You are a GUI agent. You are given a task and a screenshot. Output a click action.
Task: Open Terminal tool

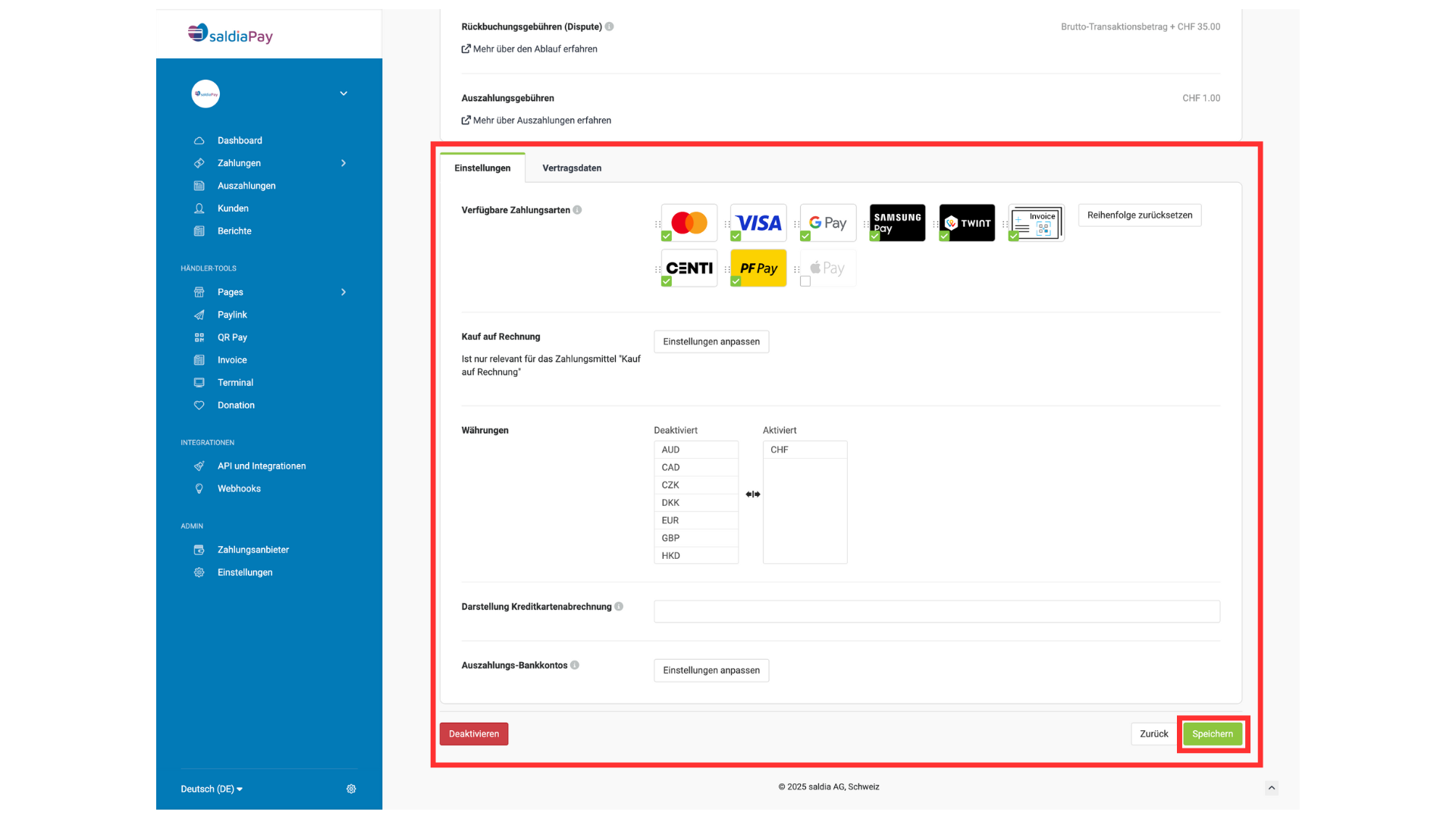(235, 383)
